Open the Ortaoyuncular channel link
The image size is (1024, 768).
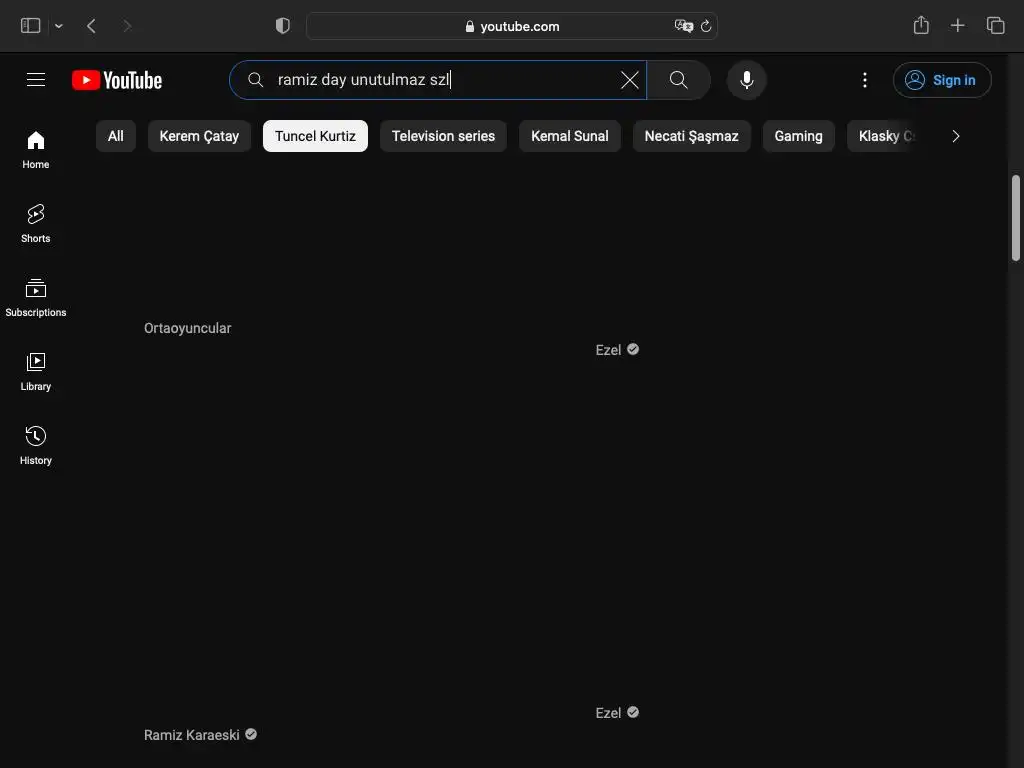pyautogui.click(x=187, y=328)
